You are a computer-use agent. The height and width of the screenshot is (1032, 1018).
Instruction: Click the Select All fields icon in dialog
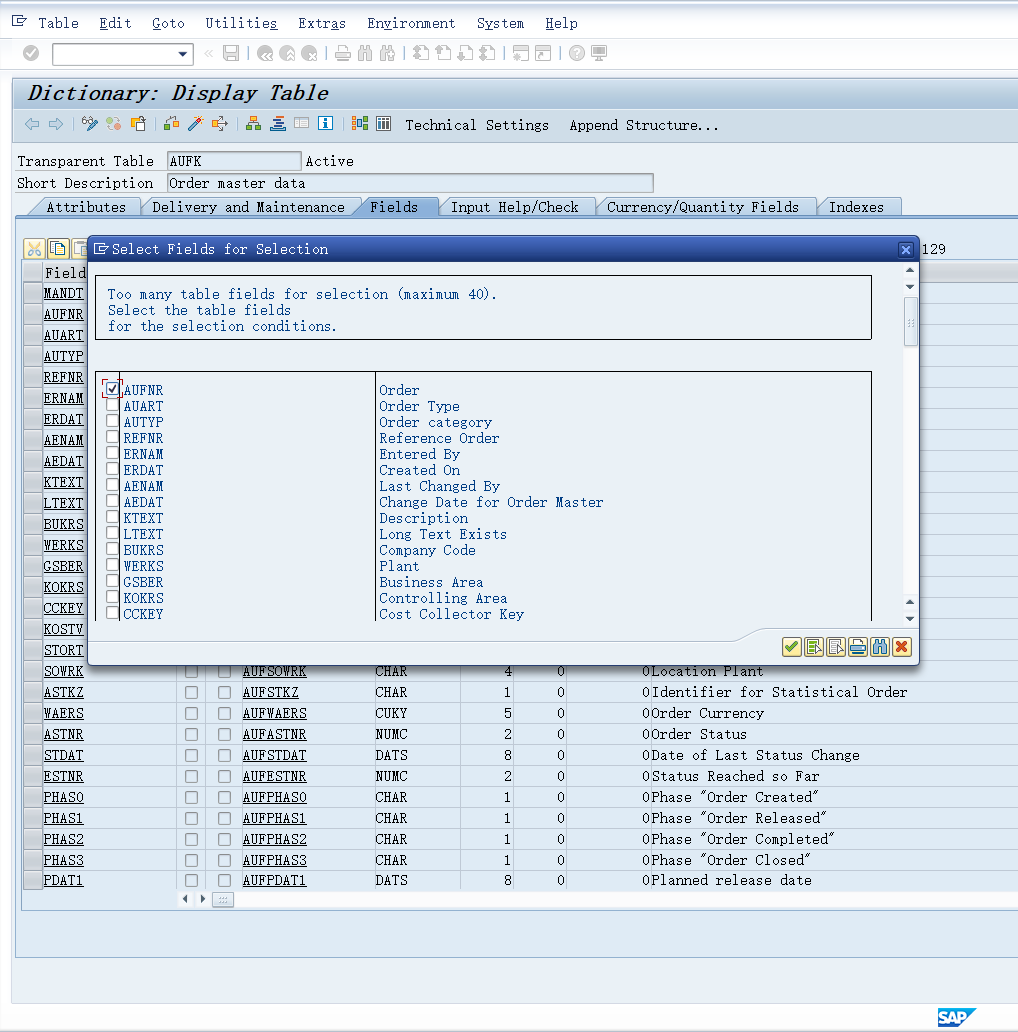814,647
